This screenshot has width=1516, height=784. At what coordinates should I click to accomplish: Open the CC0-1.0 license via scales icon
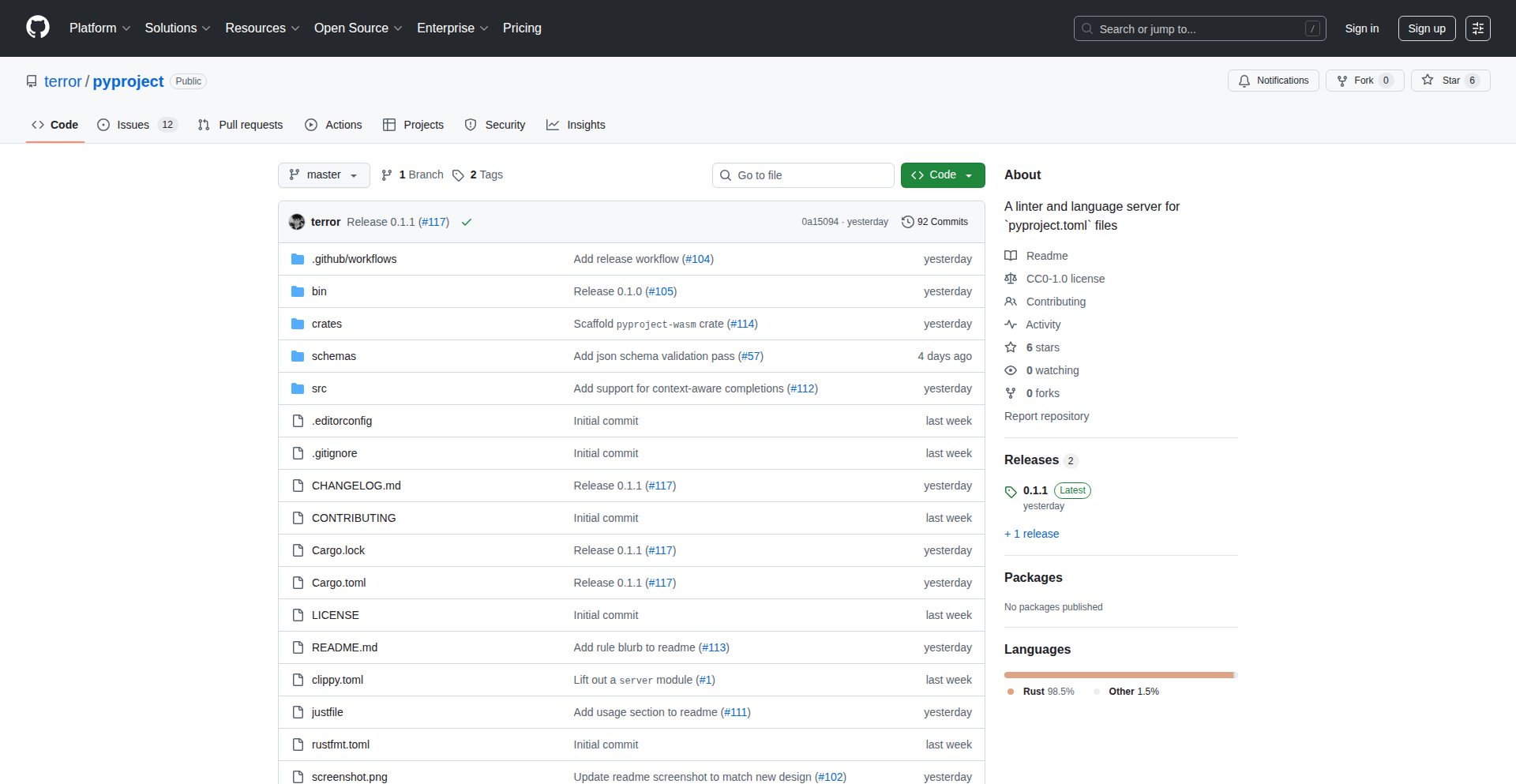(x=1011, y=279)
